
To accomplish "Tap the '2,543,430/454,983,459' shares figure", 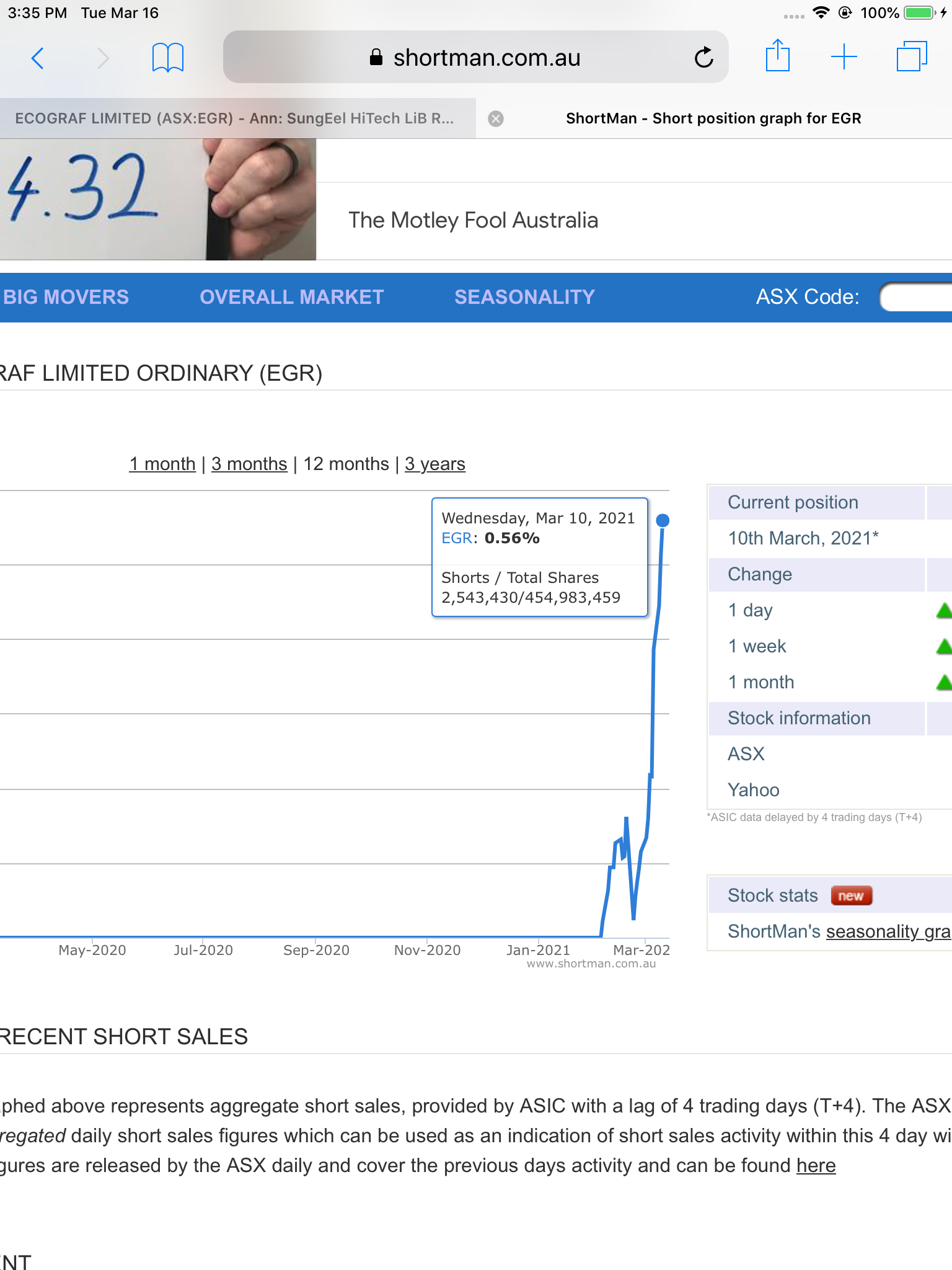I will tap(531, 597).
